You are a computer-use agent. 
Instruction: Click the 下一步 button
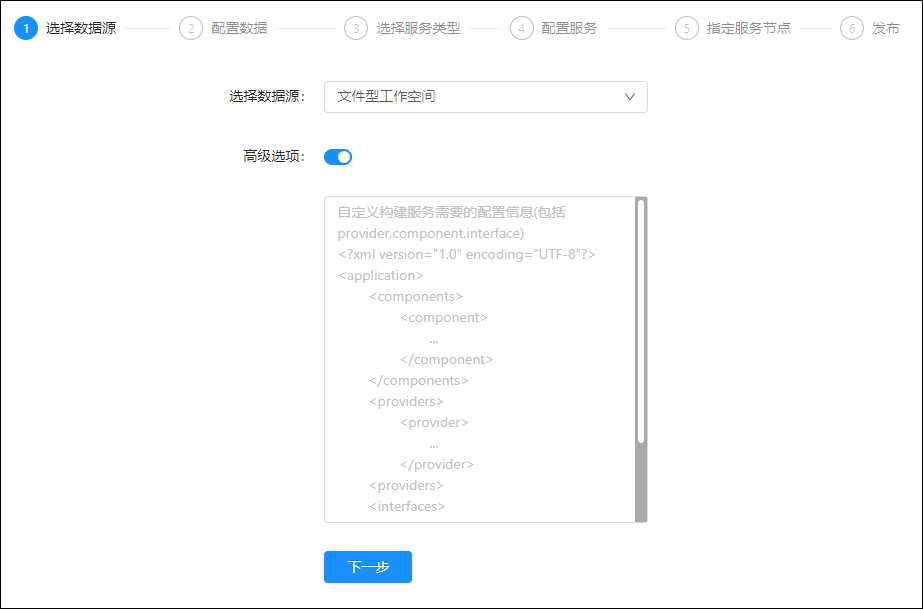tap(367, 567)
